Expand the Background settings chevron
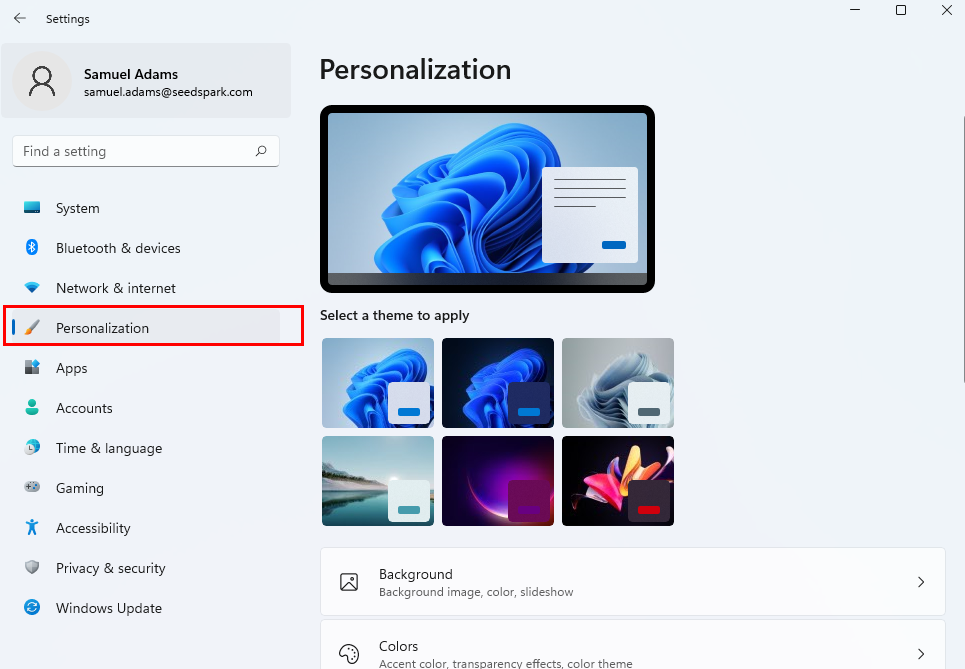Screen dimensions: 965x669 tap(921, 582)
